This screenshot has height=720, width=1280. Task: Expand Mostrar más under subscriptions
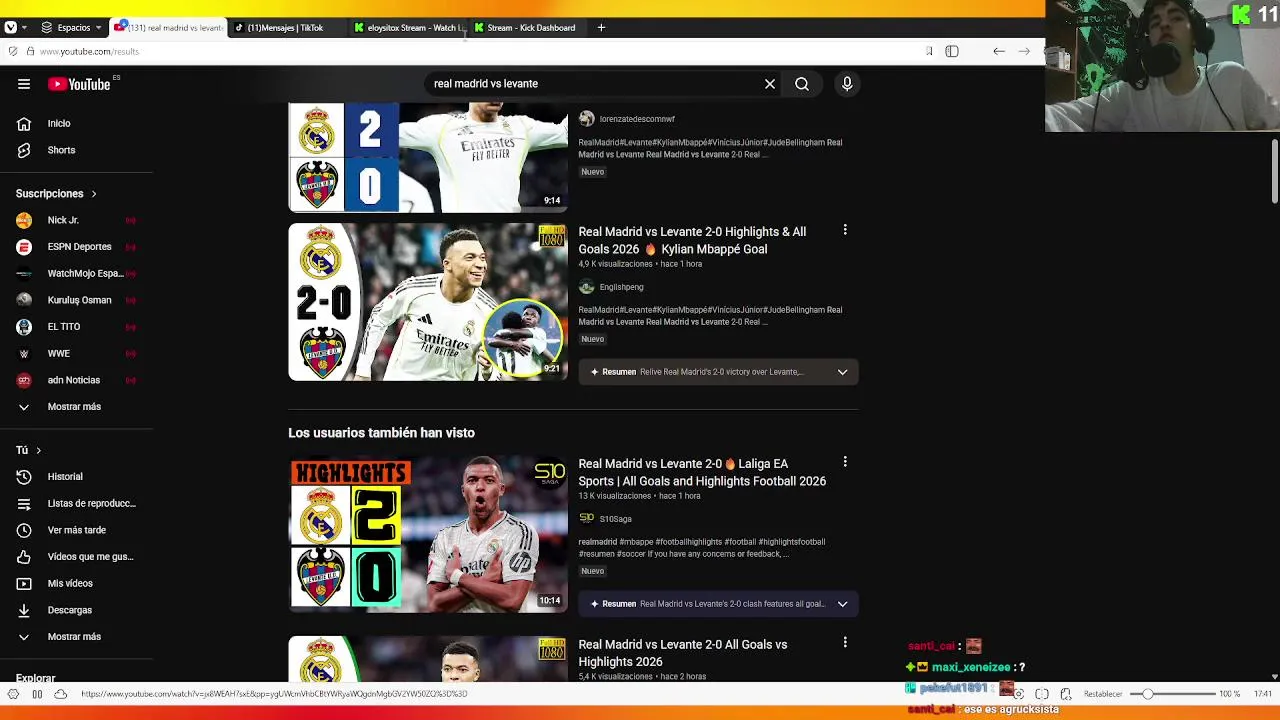(76, 407)
